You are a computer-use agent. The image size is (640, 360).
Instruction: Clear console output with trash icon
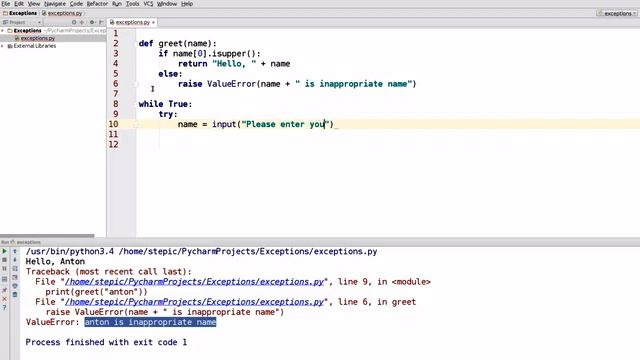15,295
